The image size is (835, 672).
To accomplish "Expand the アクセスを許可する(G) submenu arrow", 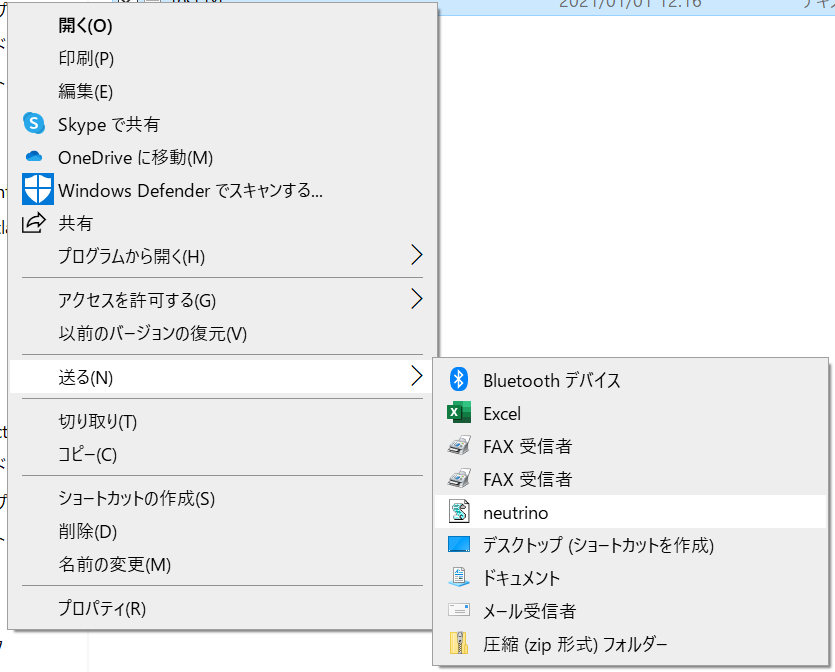I will click(x=417, y=299).
